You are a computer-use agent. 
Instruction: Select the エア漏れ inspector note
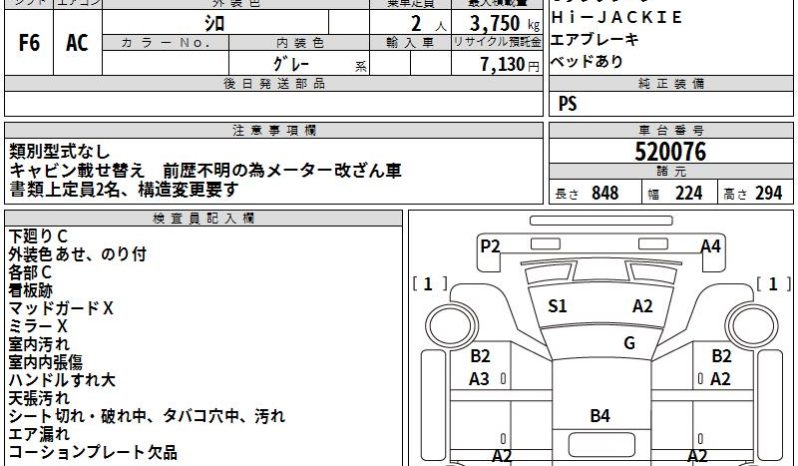(39, 434)
